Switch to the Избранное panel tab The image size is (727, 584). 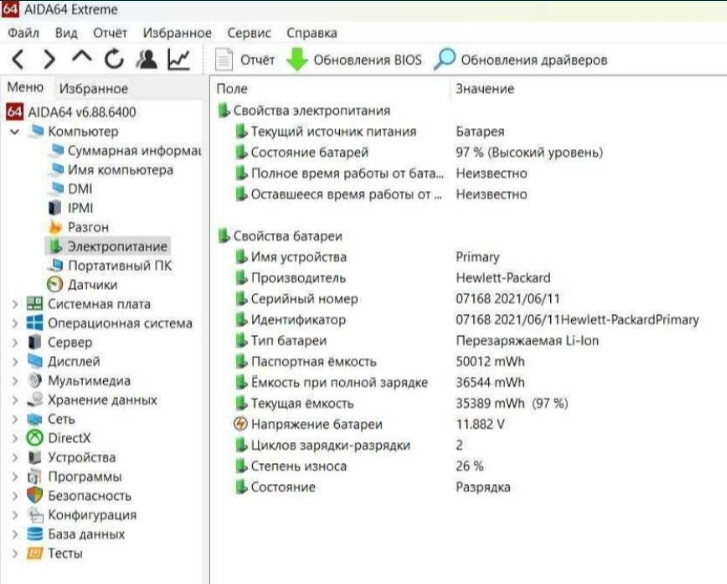[x=93, y=88]
